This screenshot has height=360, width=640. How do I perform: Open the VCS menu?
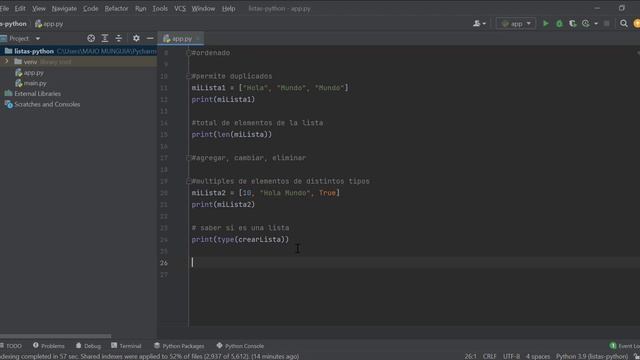coord(180,9)
